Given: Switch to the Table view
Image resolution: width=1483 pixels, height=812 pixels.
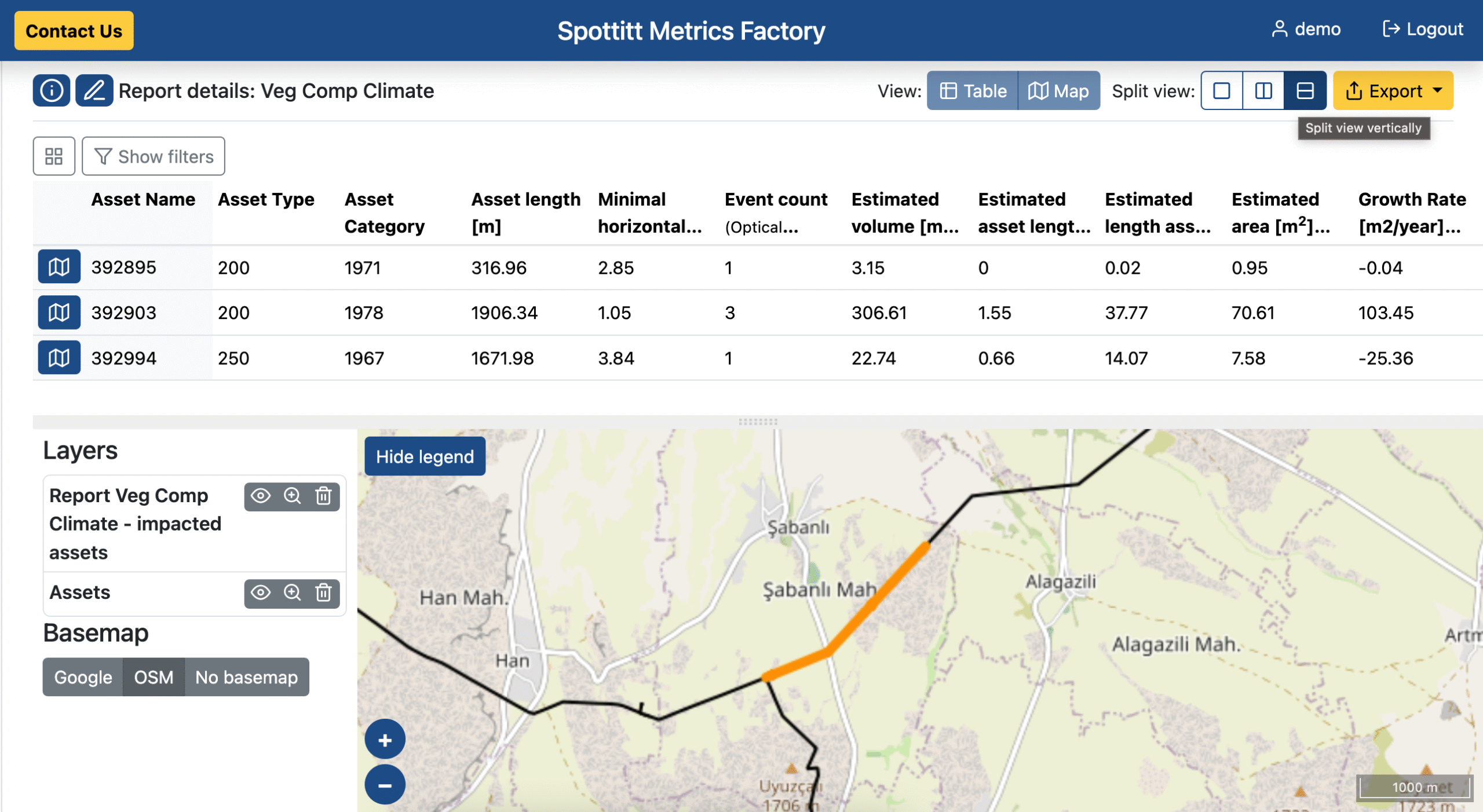Looking at the screenshot, I should tap(972, 91).
